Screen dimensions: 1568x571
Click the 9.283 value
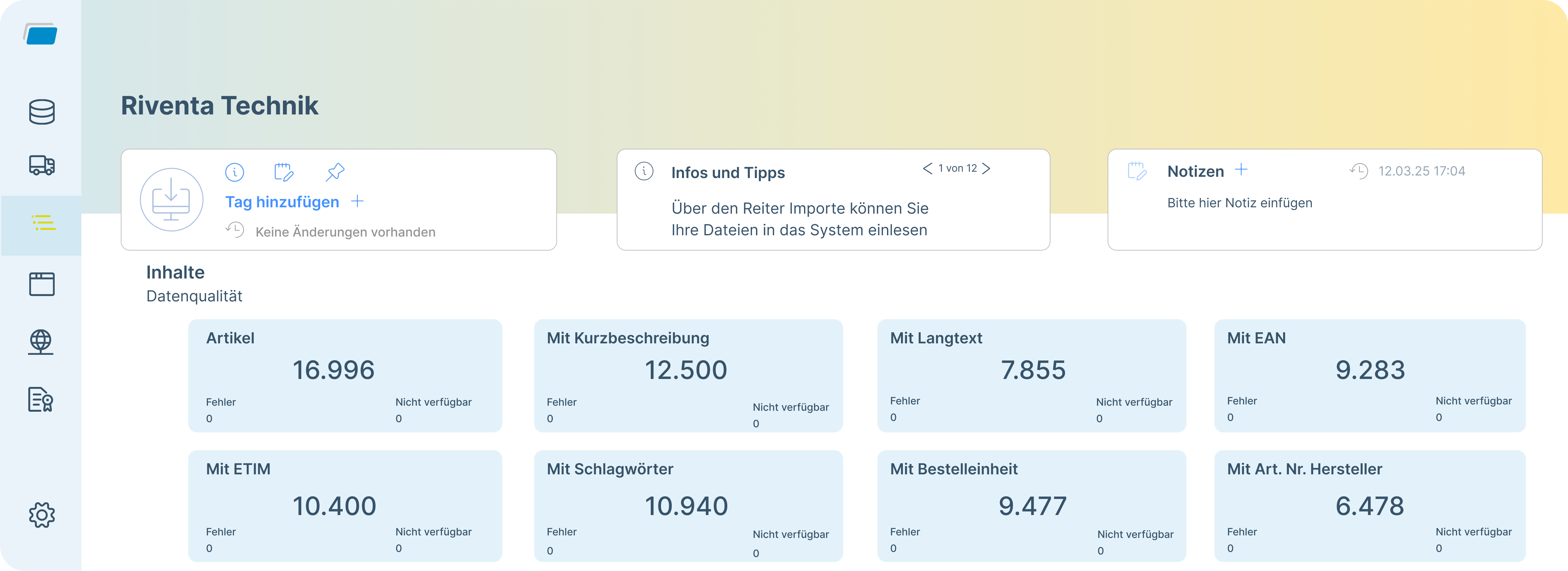point(1370,370)
